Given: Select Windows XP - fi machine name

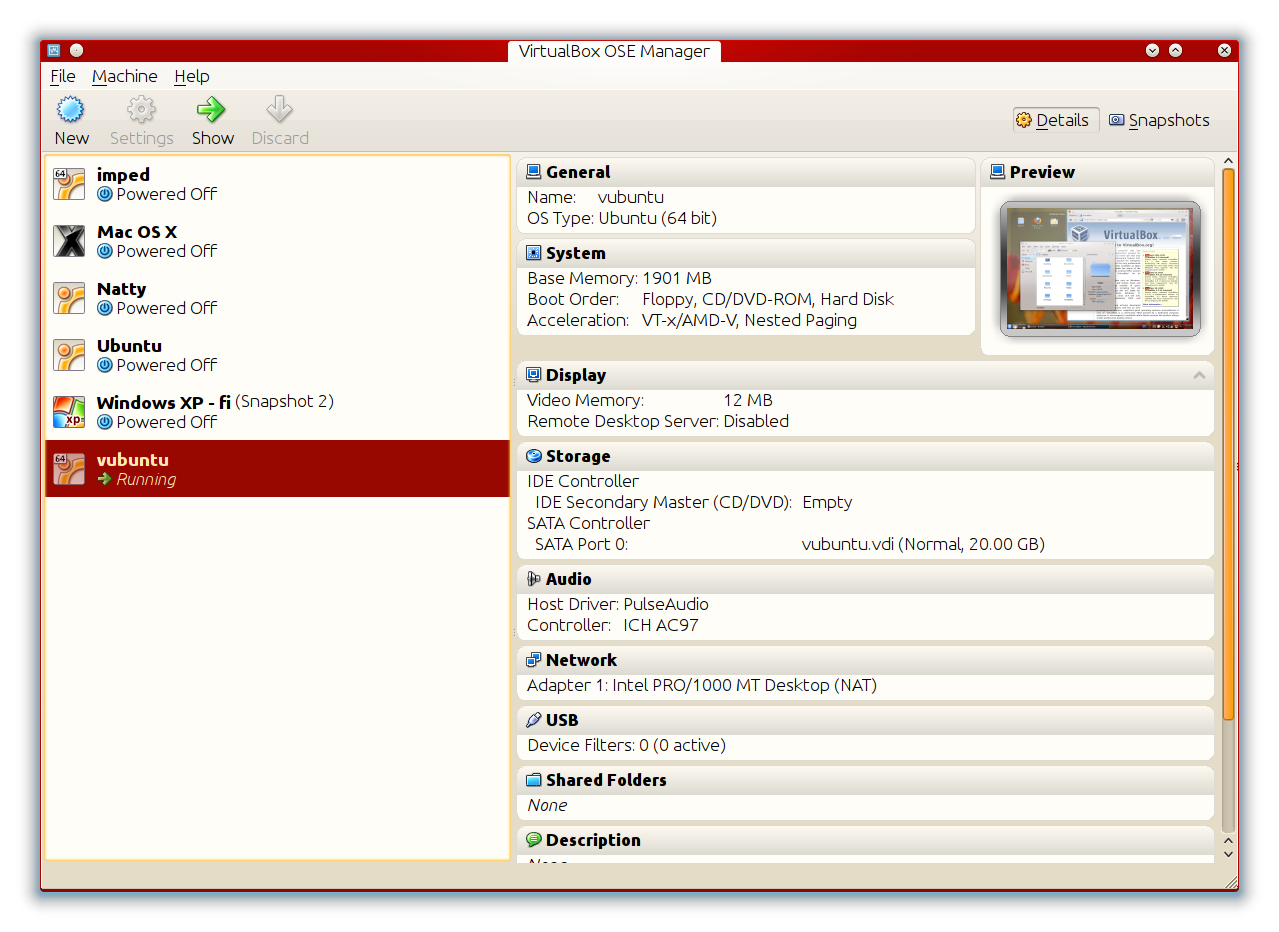Looking at the screenshot, I should tap(164, 403).
